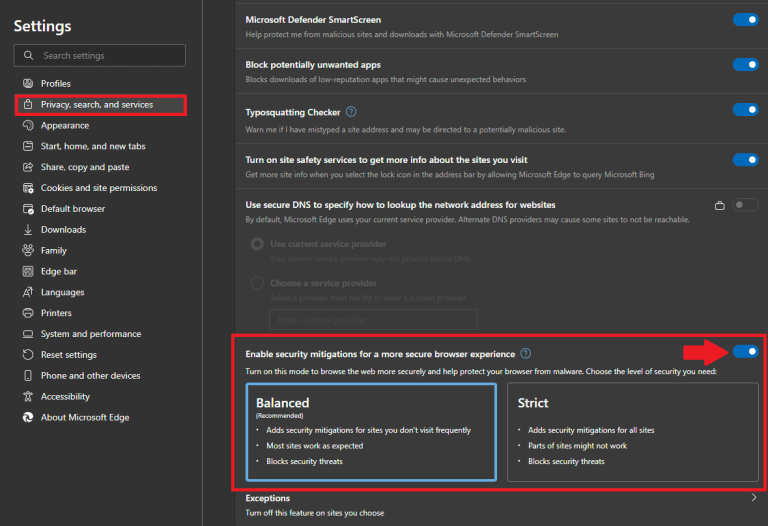Toggle the security mitigations switch
The image size is (768, 526).
click(x=745, y=351)
